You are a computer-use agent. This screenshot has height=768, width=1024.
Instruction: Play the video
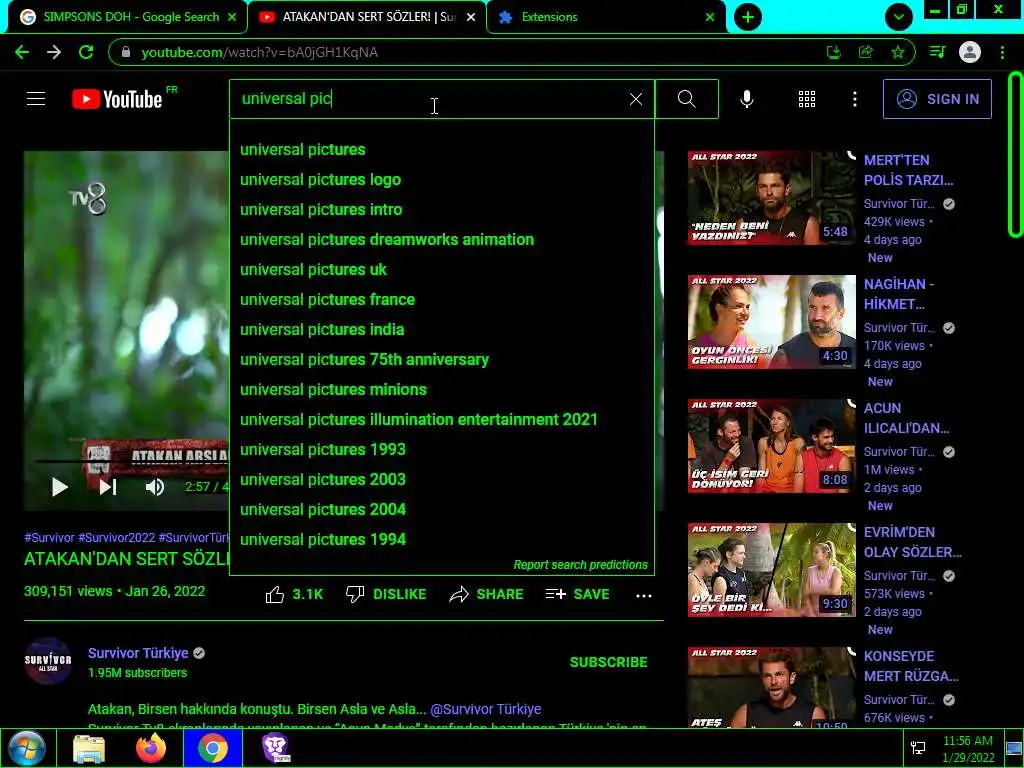(x=59, y=487)
